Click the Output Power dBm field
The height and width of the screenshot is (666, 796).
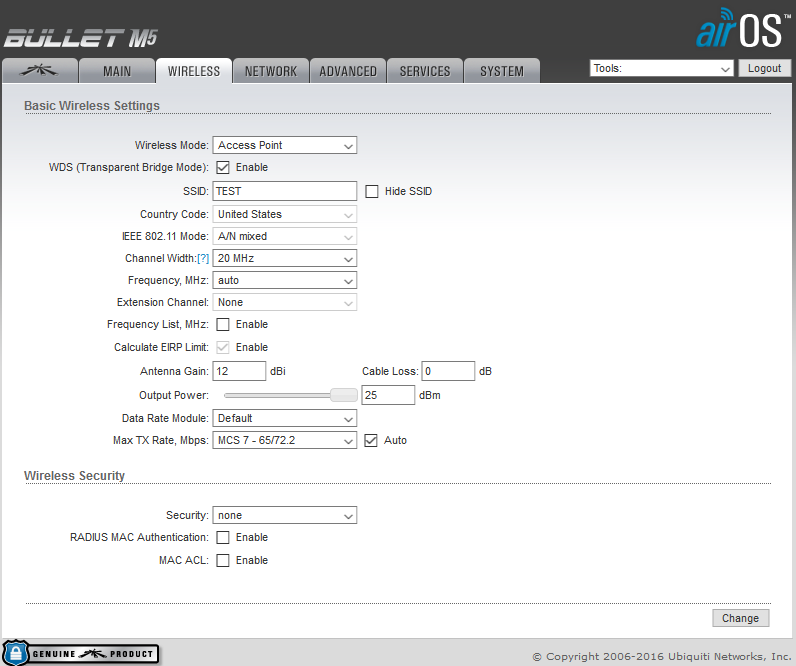(388, 395)
